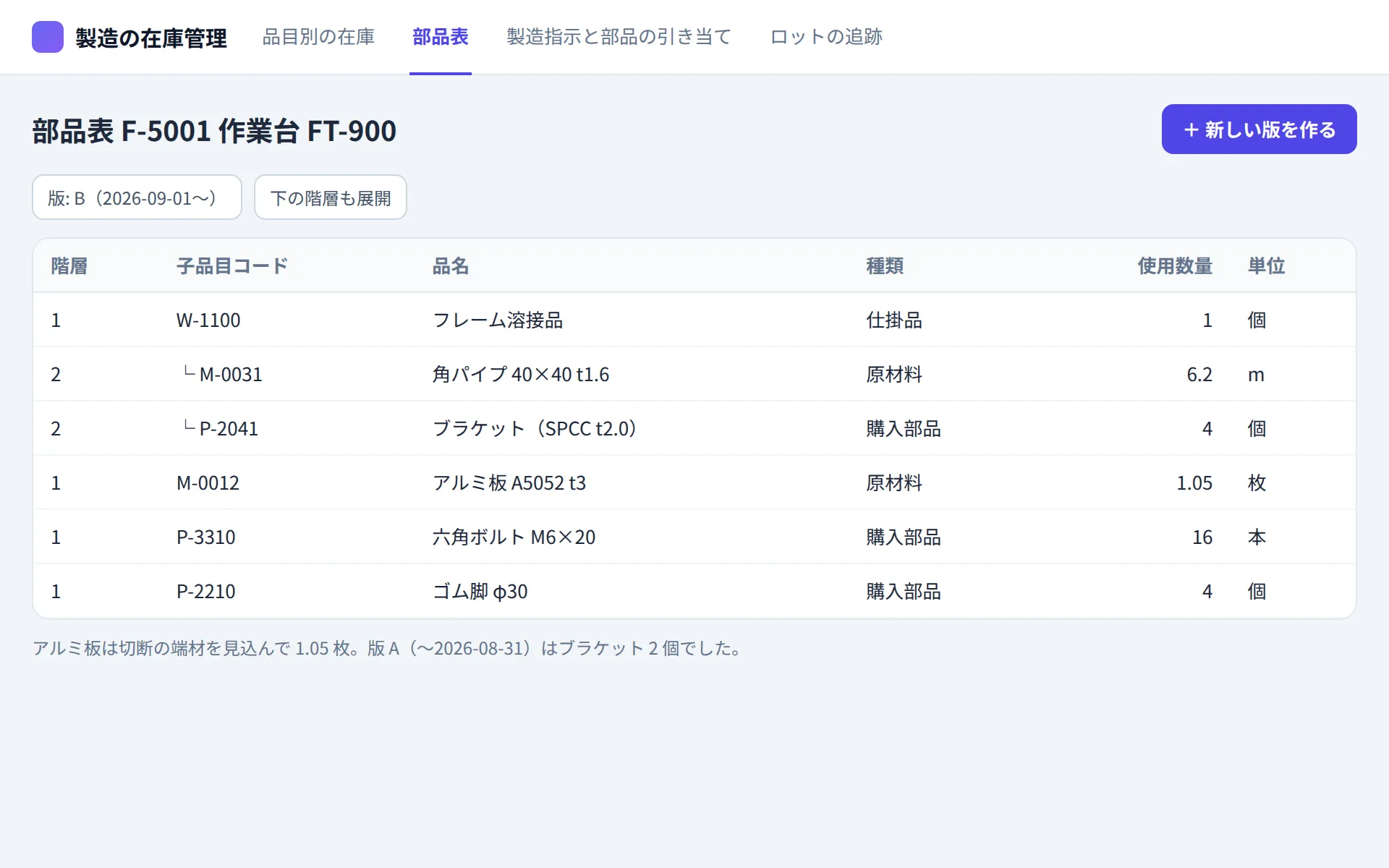Click 原材料 type in M-0012 row

coord(894,483)
